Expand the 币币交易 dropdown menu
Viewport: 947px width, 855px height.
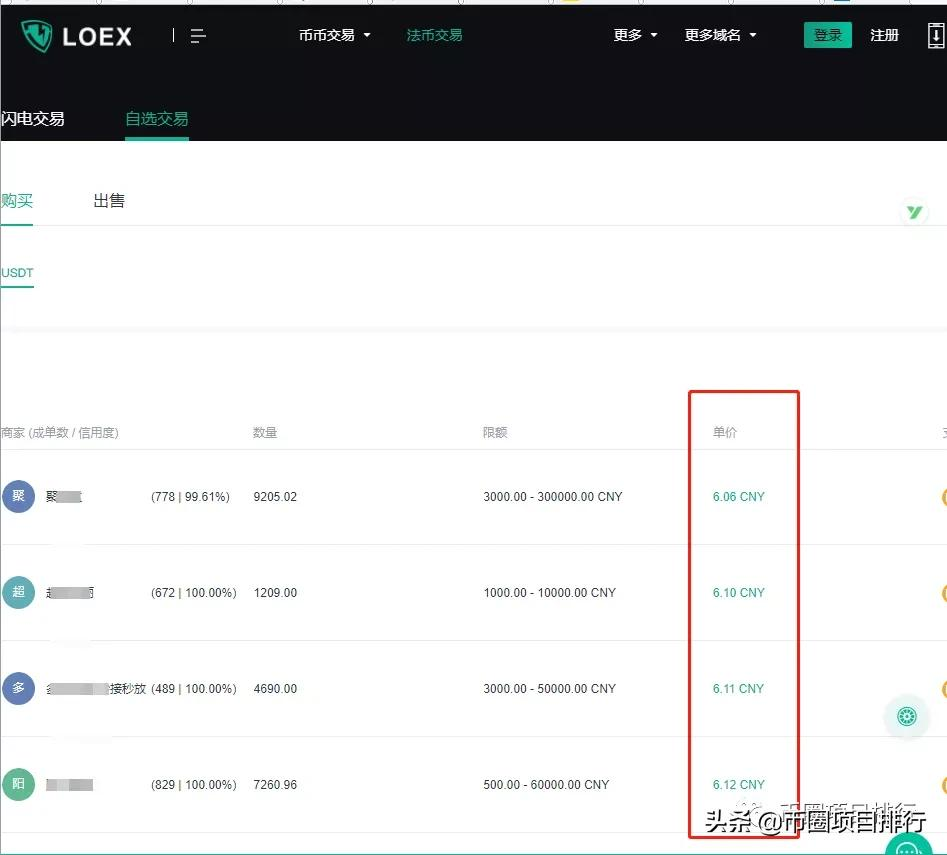[x=335, y=36]
